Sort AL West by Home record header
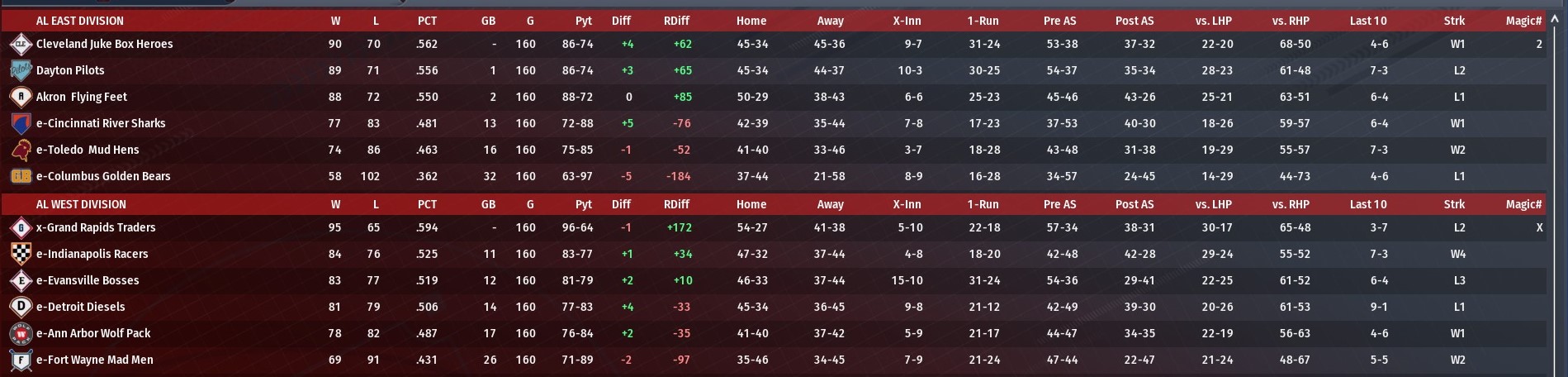The width and height of the screenshot is (1568, 377). 751,204
